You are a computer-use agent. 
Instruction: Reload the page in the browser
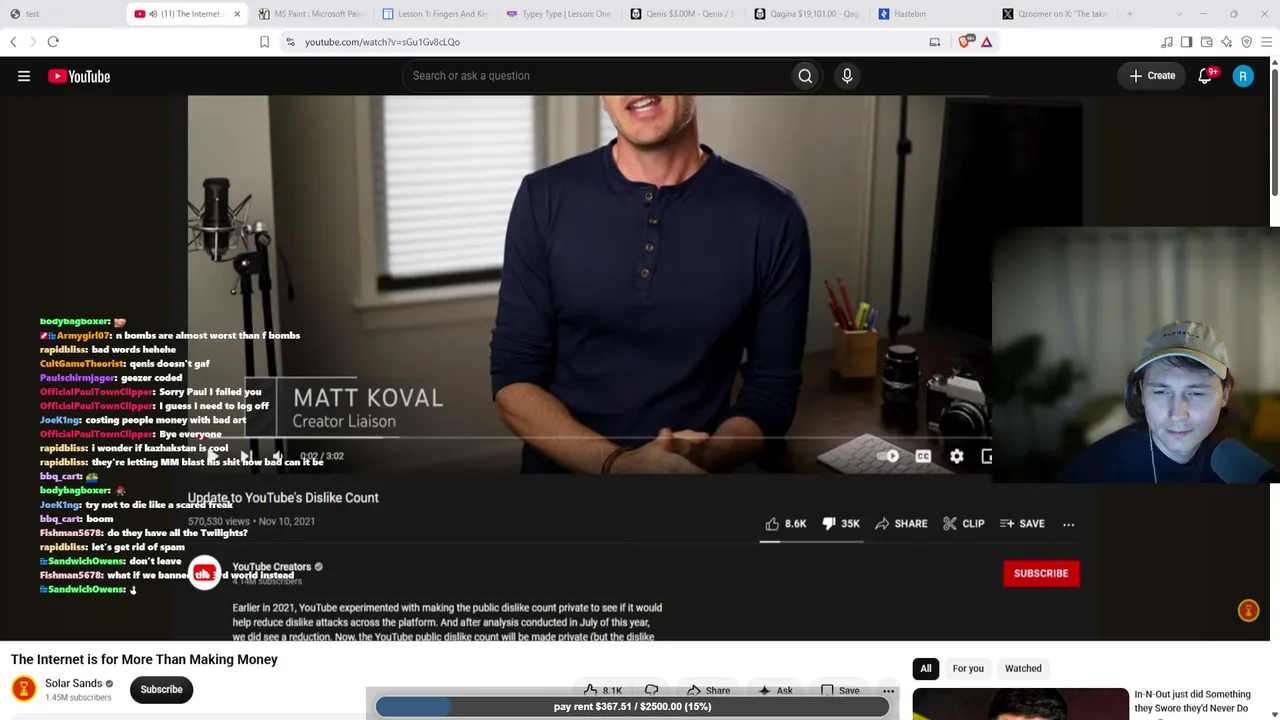(x=53, y=42)
